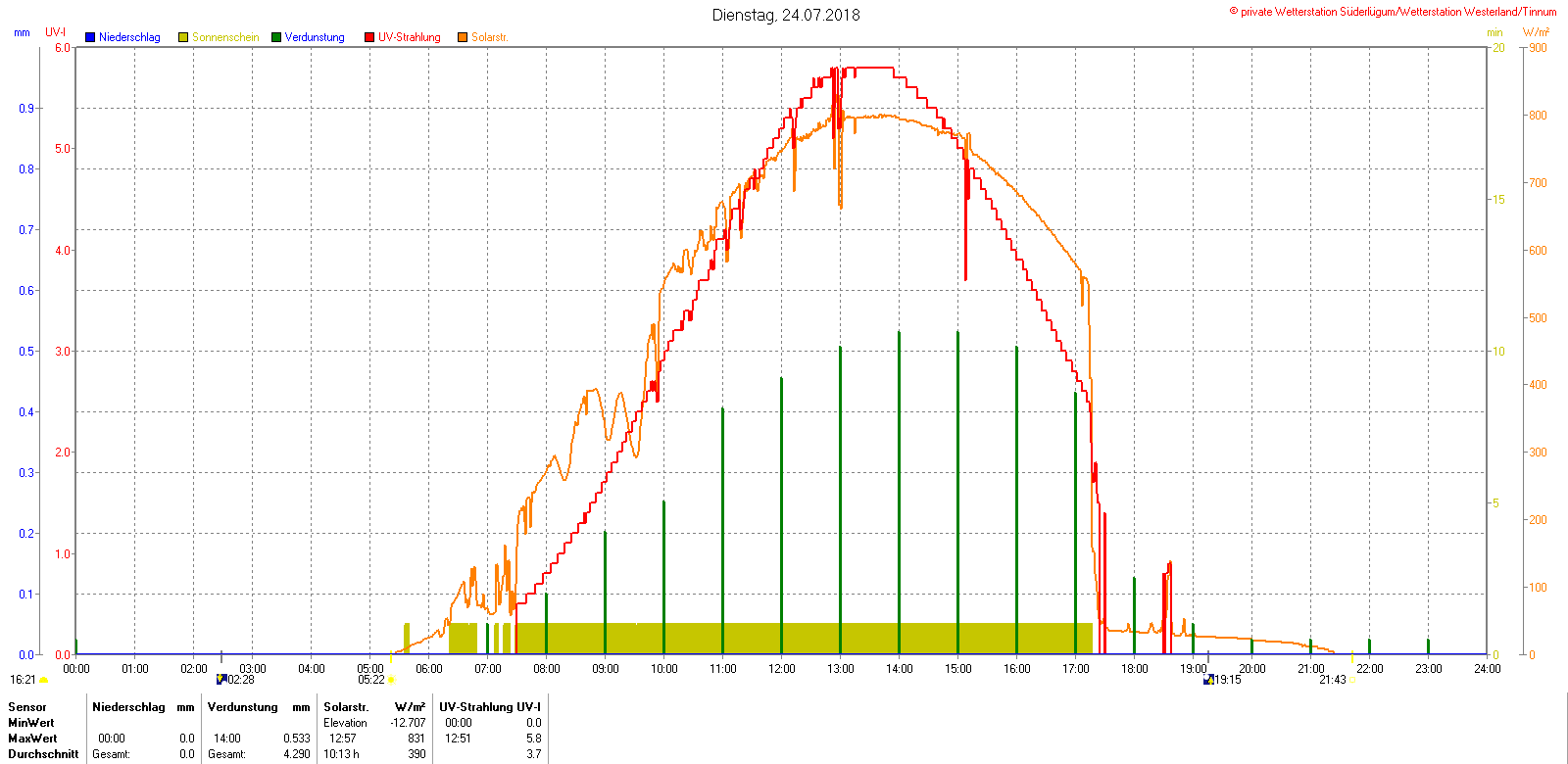Click the chart title Dienstag, 24.07.2018
1568x764 pixels.
coord(786,15)
